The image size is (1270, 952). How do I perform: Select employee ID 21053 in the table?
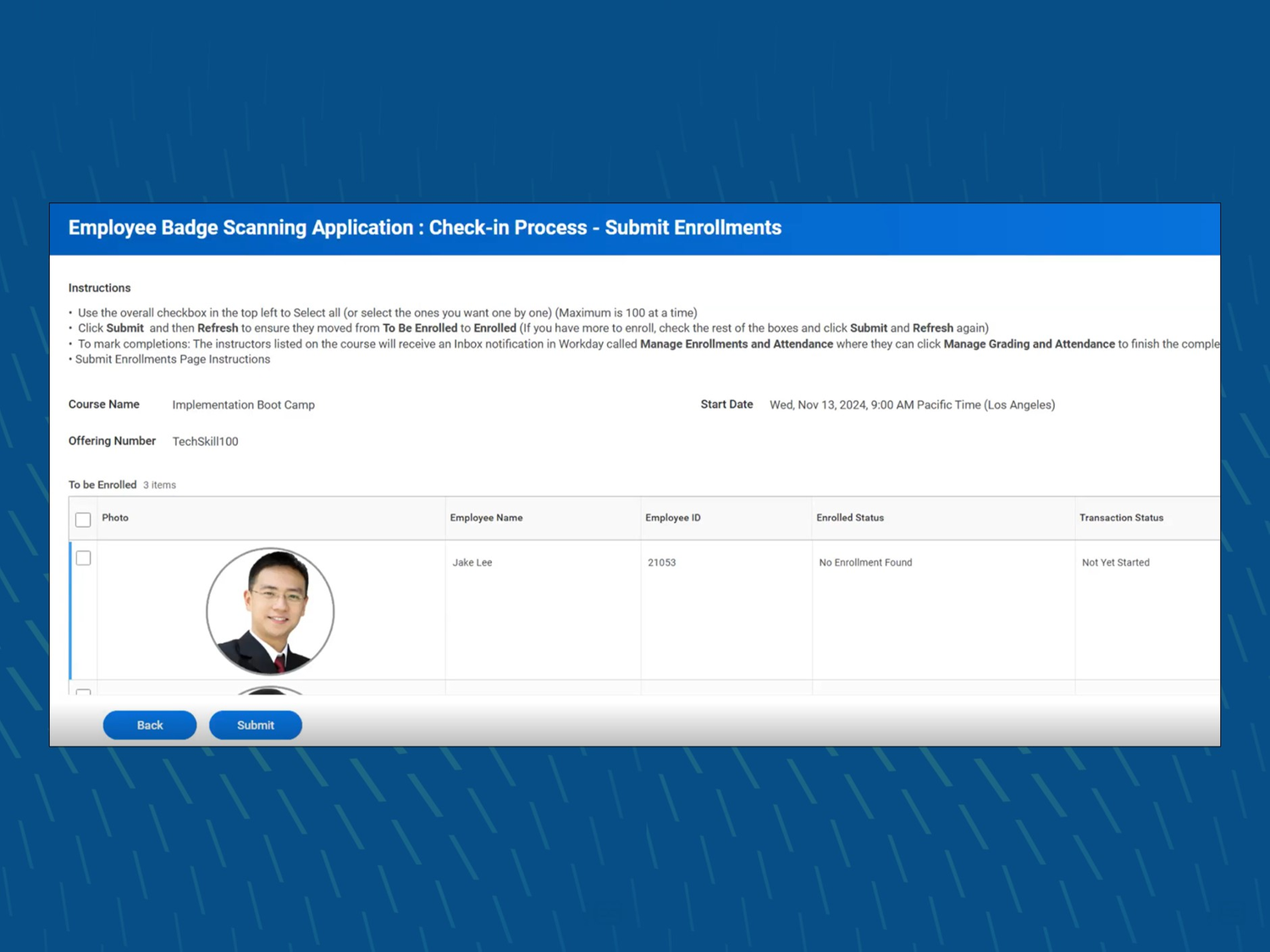click(661, 562)
